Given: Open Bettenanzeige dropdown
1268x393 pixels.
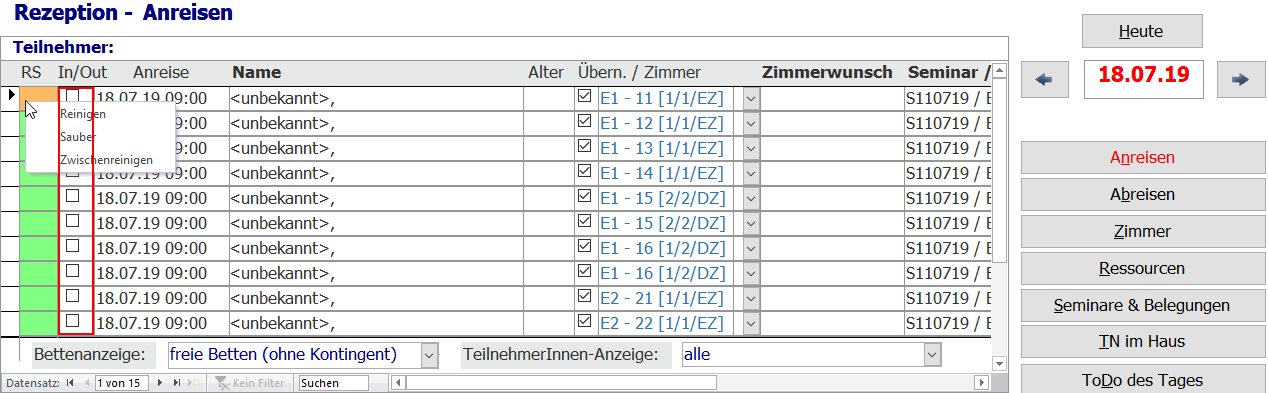Looking at the screenshot, I should pos(429,354).
